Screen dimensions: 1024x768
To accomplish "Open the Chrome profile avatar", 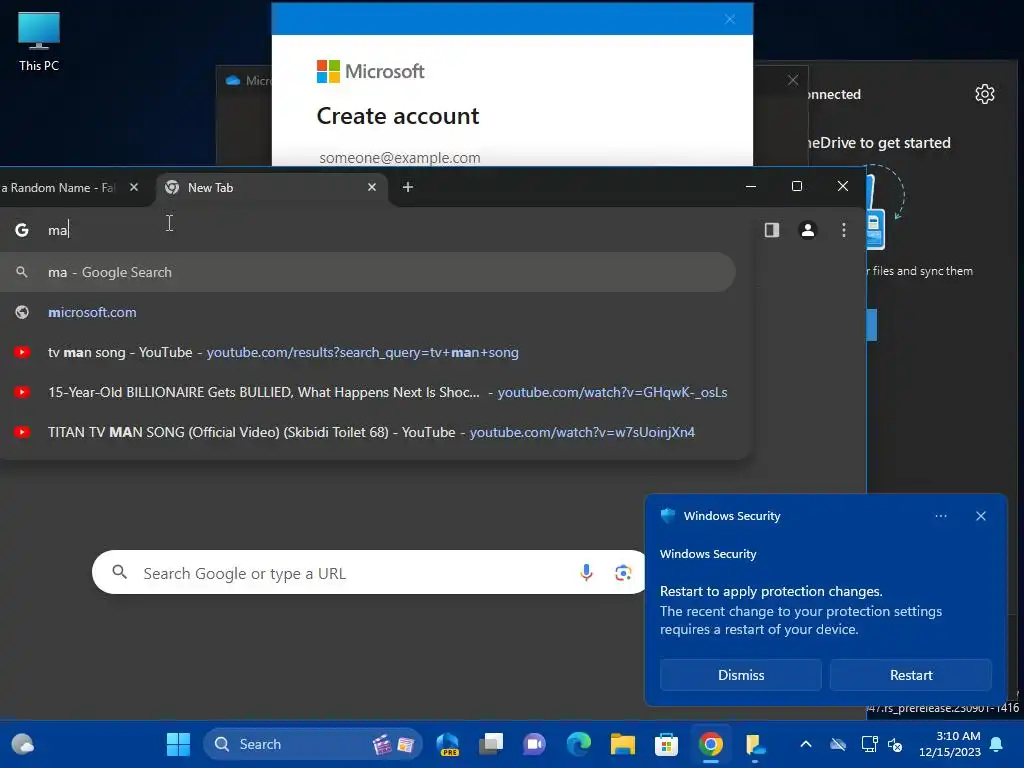I will coord(808,230).
